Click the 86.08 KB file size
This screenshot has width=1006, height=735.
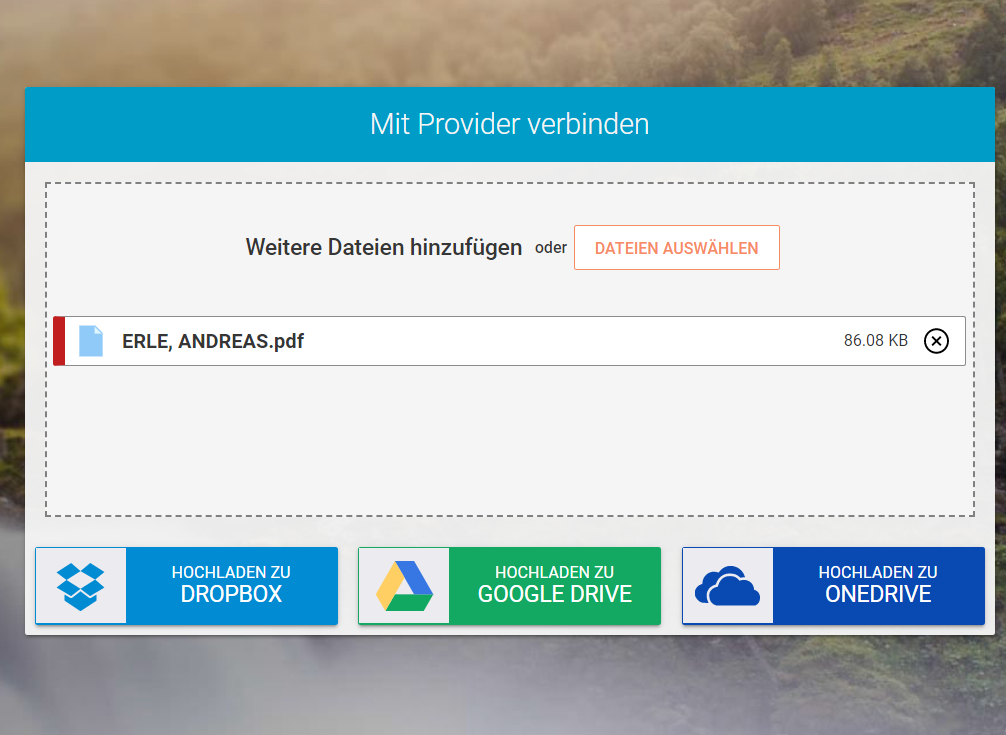(x=875, y=341)
